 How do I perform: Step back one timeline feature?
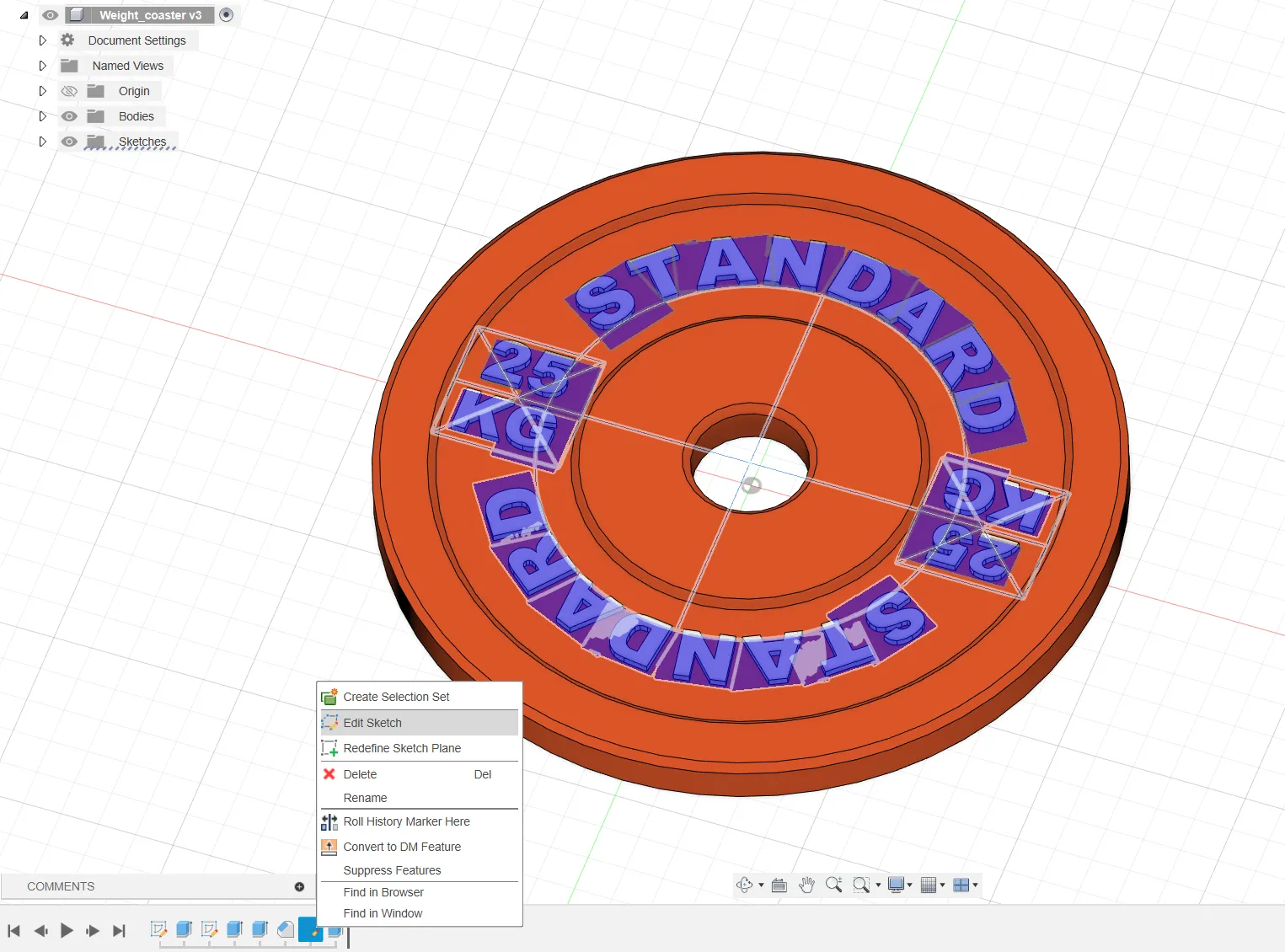[40, 931]
